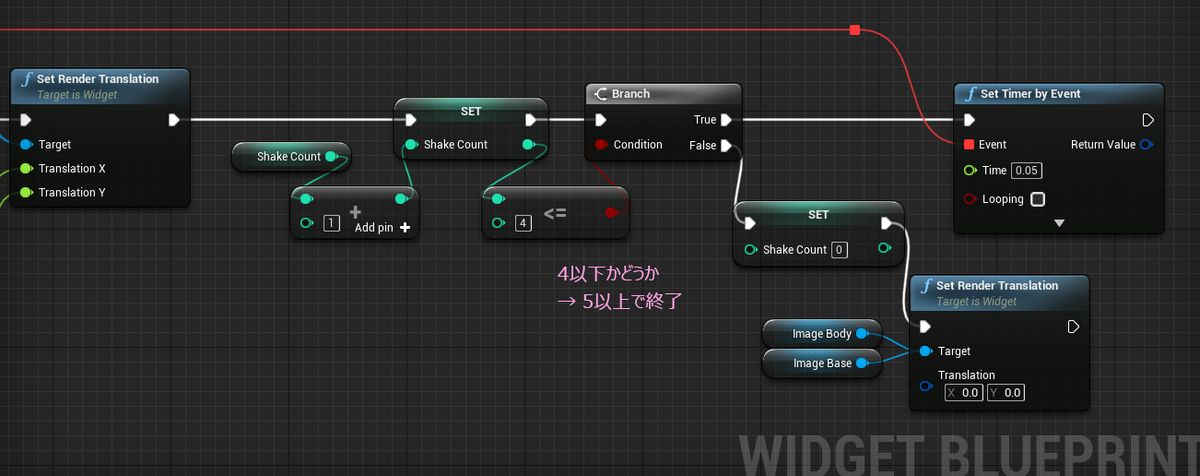
Task: Click lower Set Render Translation output exec pin
Action: point(1073,326)
